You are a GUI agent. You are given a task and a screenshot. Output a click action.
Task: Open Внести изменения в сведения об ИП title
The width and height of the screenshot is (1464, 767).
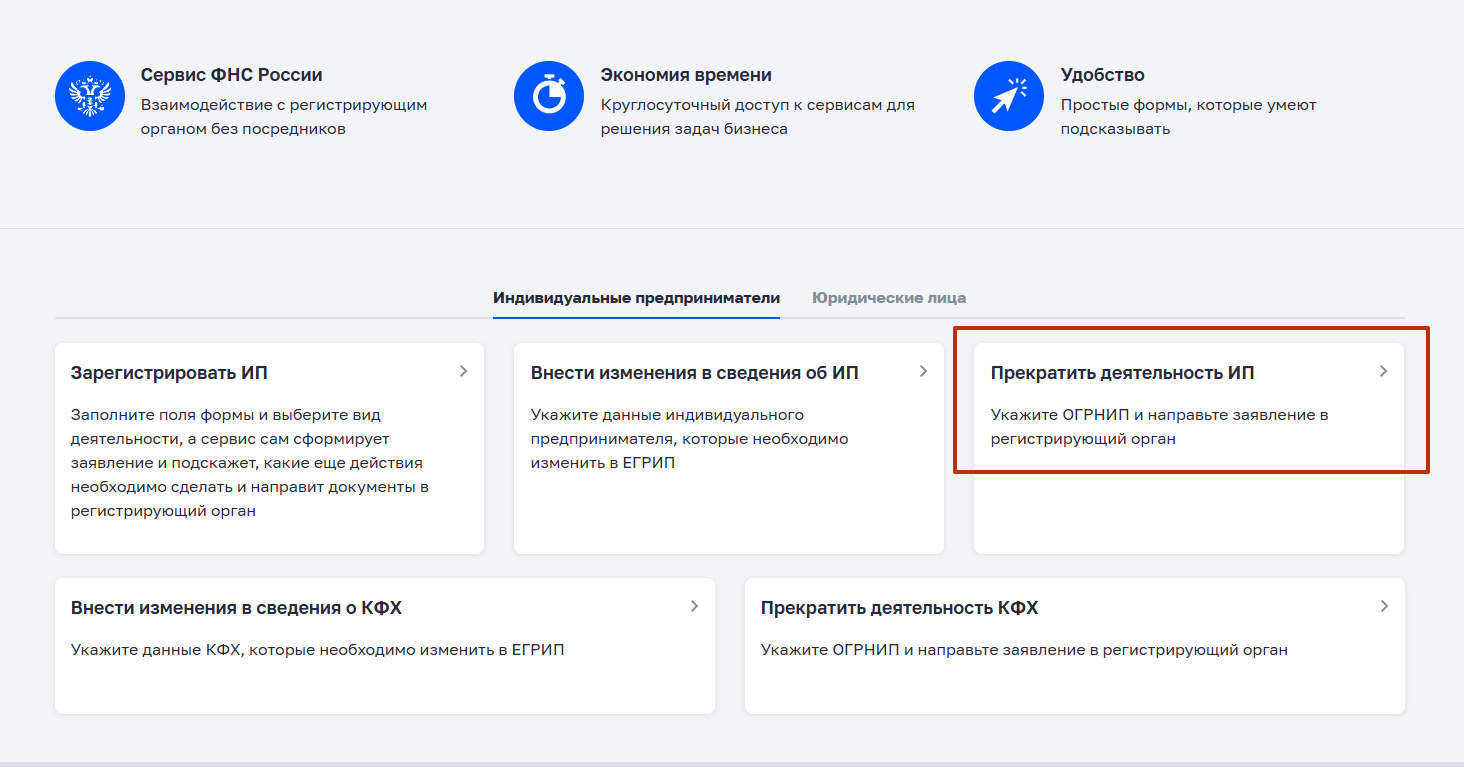coord(694,373)
